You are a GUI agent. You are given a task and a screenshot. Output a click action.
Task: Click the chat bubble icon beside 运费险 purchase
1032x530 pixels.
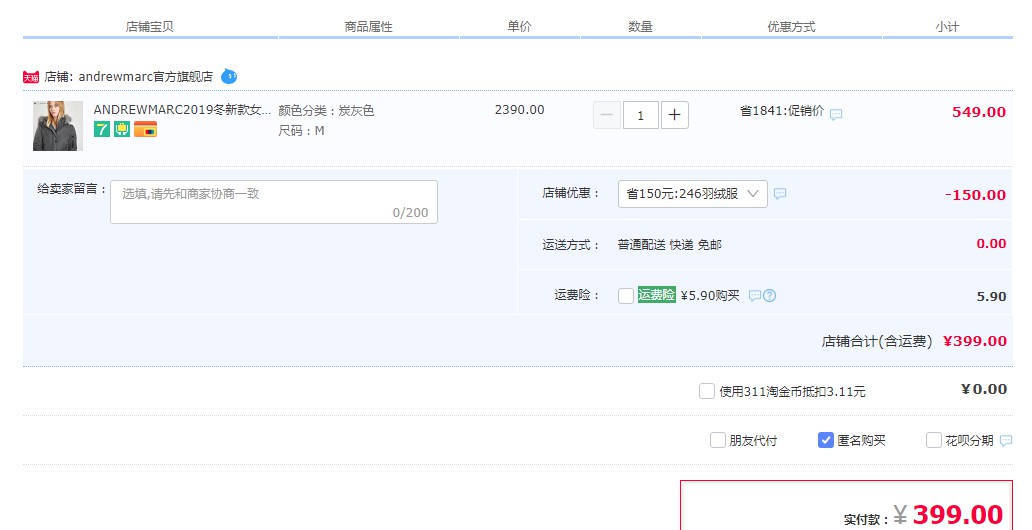755,296
